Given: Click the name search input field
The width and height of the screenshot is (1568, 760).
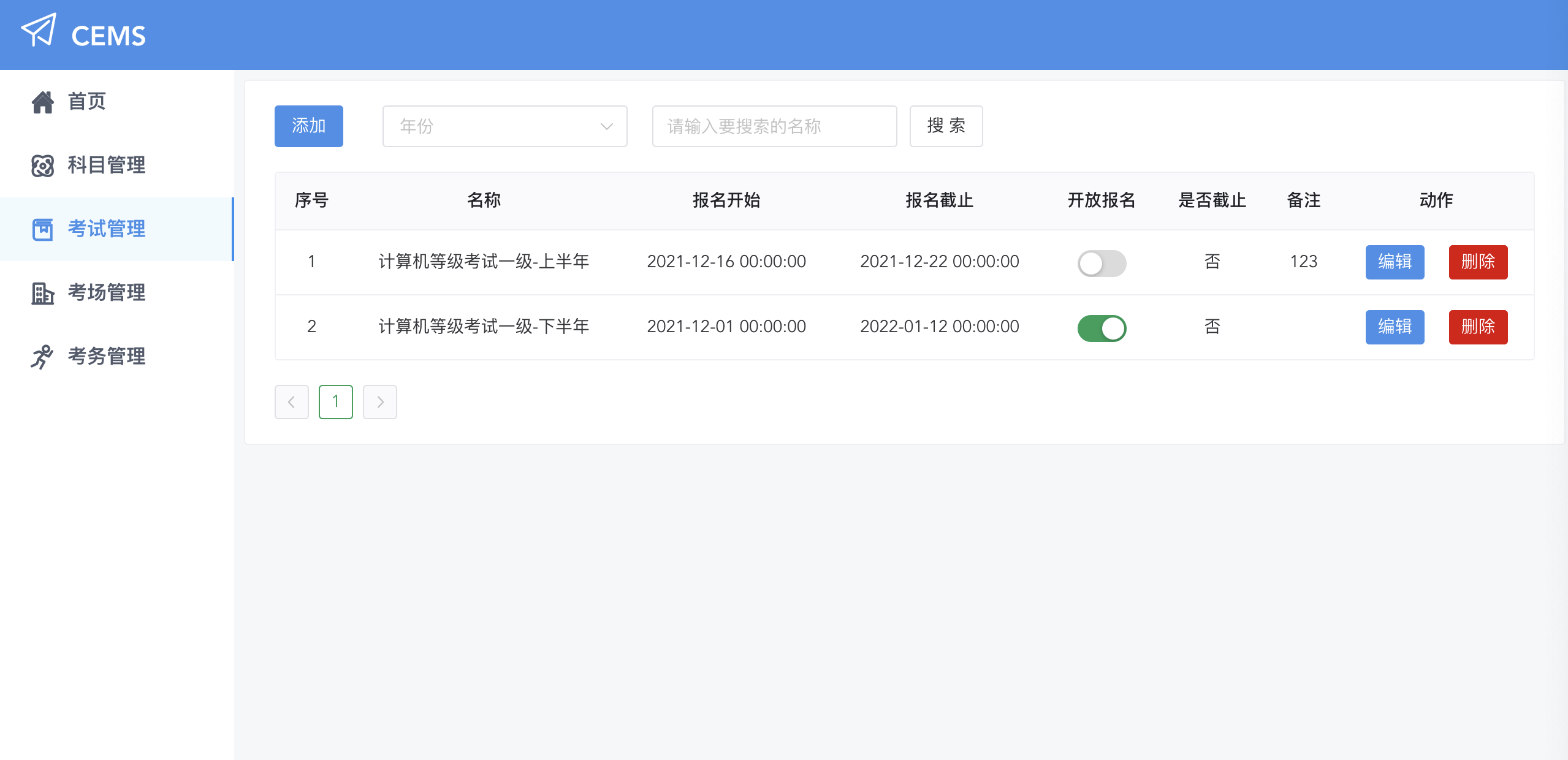Looking at the screenshot, I should click(x=774, y=126).
